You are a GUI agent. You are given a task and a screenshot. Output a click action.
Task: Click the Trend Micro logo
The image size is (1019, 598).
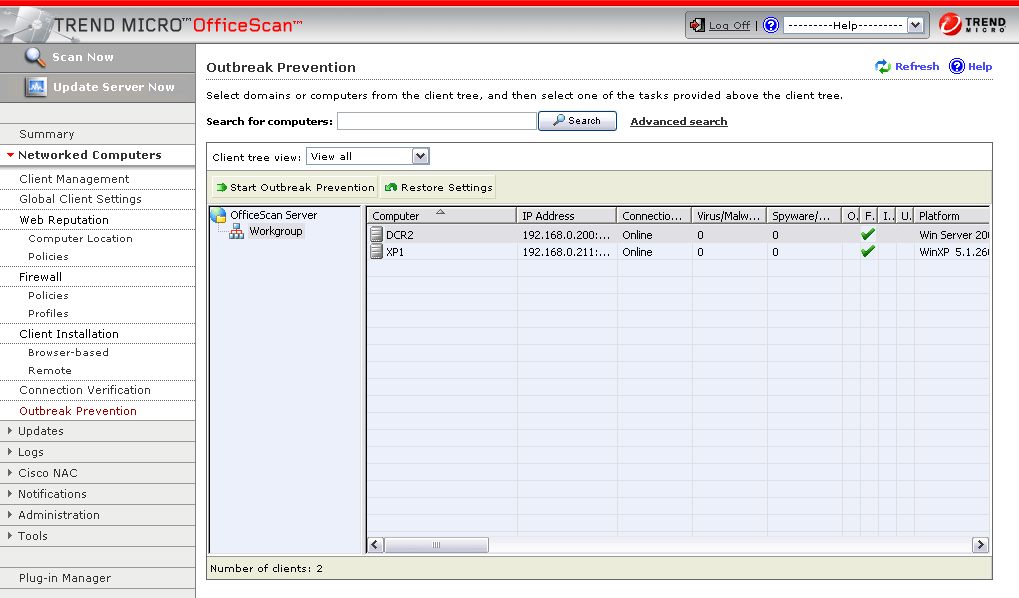pos(972,25)
